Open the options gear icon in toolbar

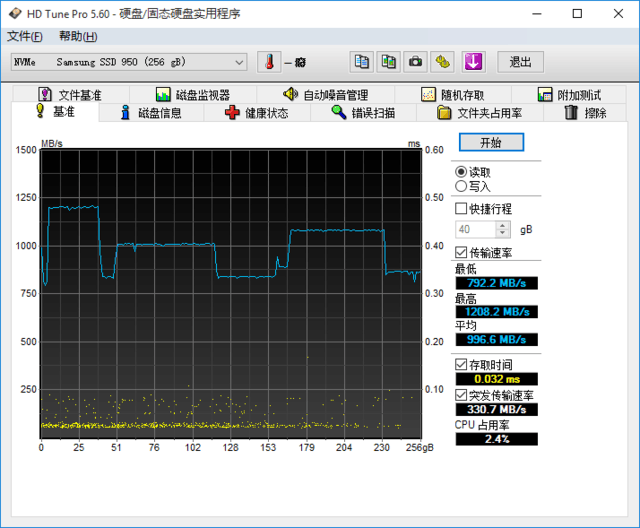442,62
